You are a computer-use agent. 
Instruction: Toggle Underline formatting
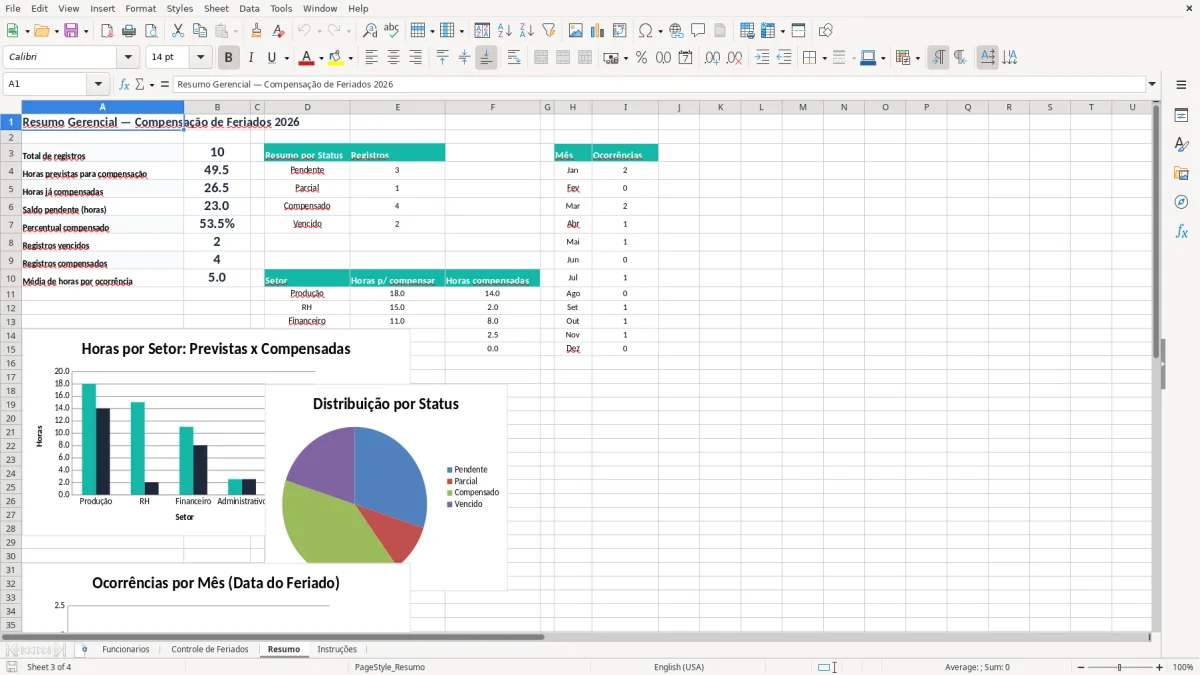click(x=272, y=58)
